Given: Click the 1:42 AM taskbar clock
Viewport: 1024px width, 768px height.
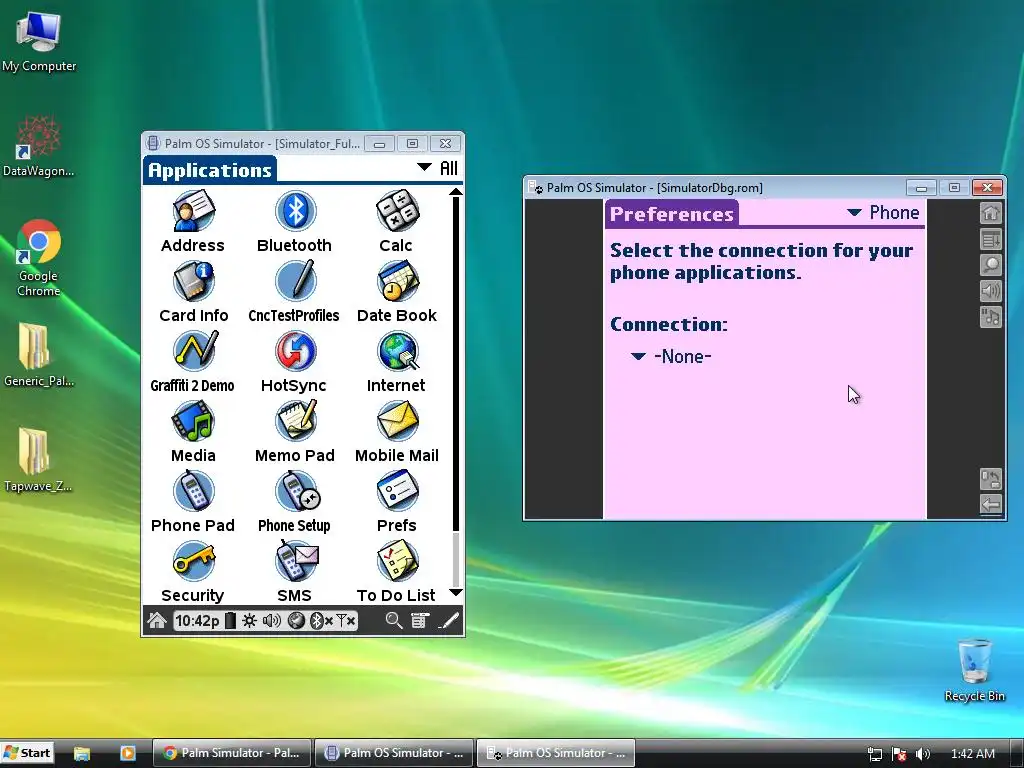Looking at the screenshot, I should [x=972, y=754].
